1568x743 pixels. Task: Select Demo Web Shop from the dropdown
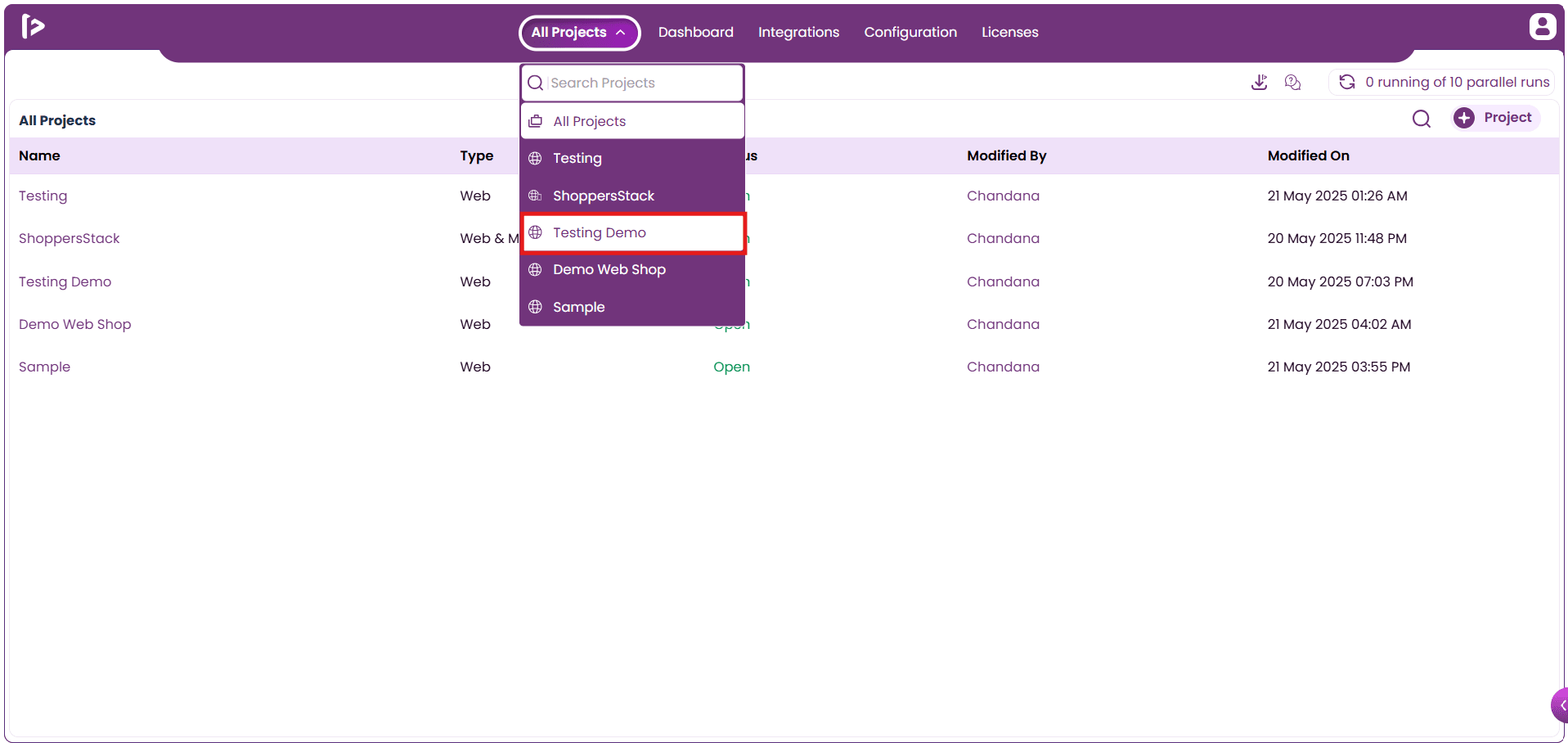point(632,270)
